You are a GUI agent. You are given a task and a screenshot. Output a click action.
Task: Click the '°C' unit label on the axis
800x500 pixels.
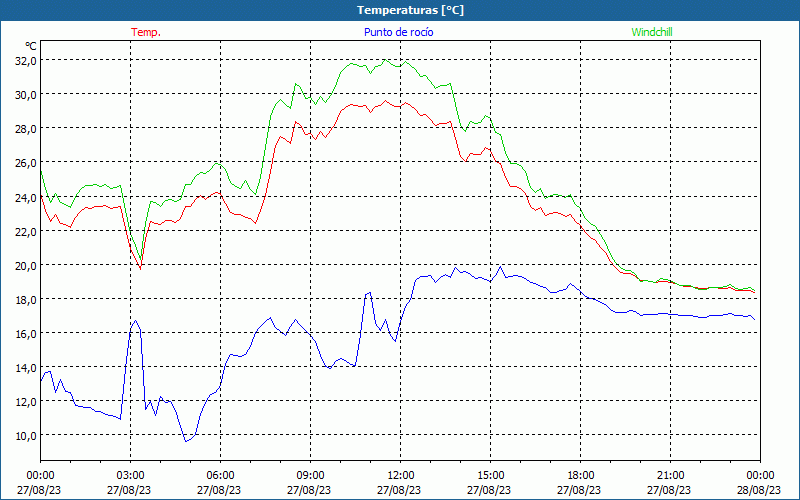pyautogui.click(x=31, y=46)
